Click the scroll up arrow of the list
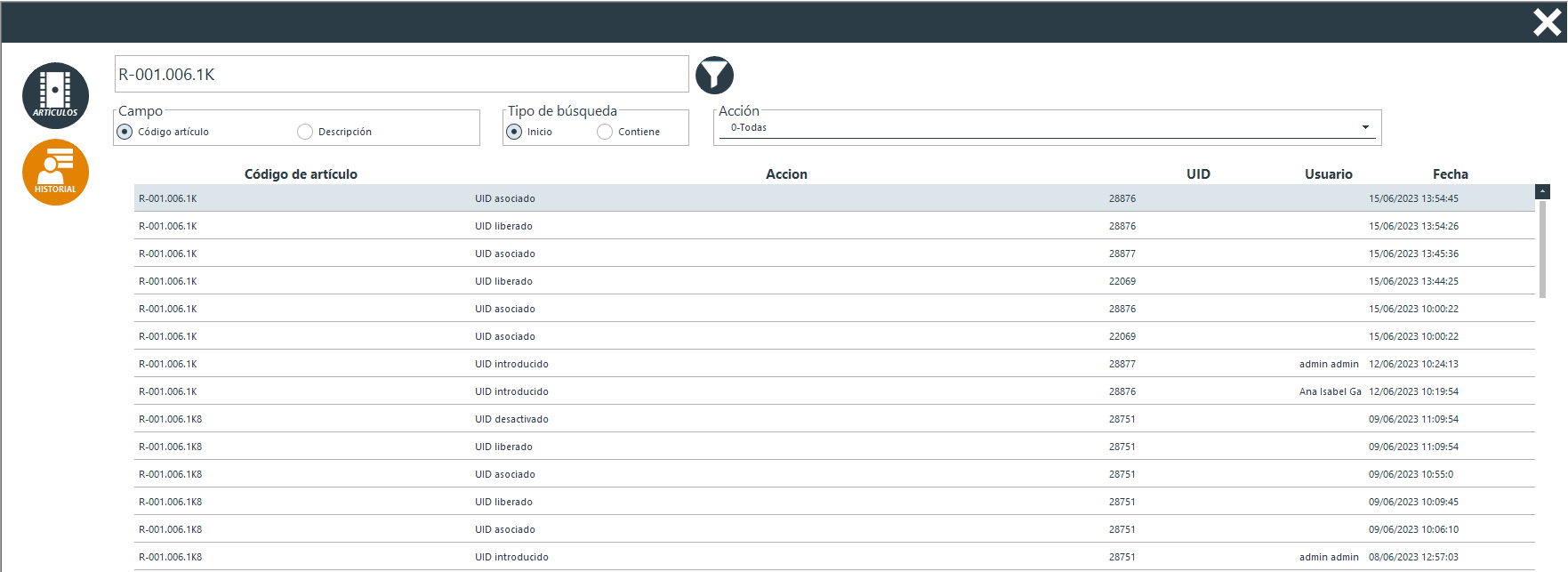Screen dimensions: 1568x572 (1542, 191)
